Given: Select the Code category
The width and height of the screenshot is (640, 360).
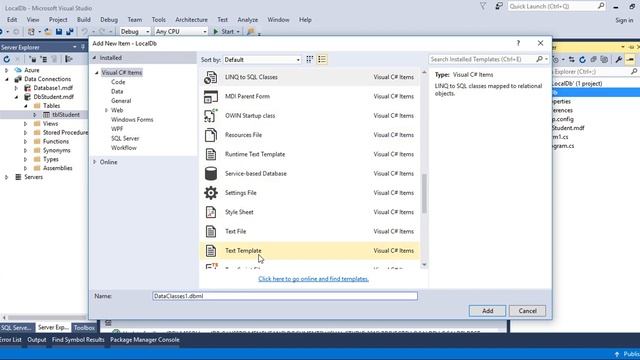Looking at the screenshot, I should tap(118, 82).
